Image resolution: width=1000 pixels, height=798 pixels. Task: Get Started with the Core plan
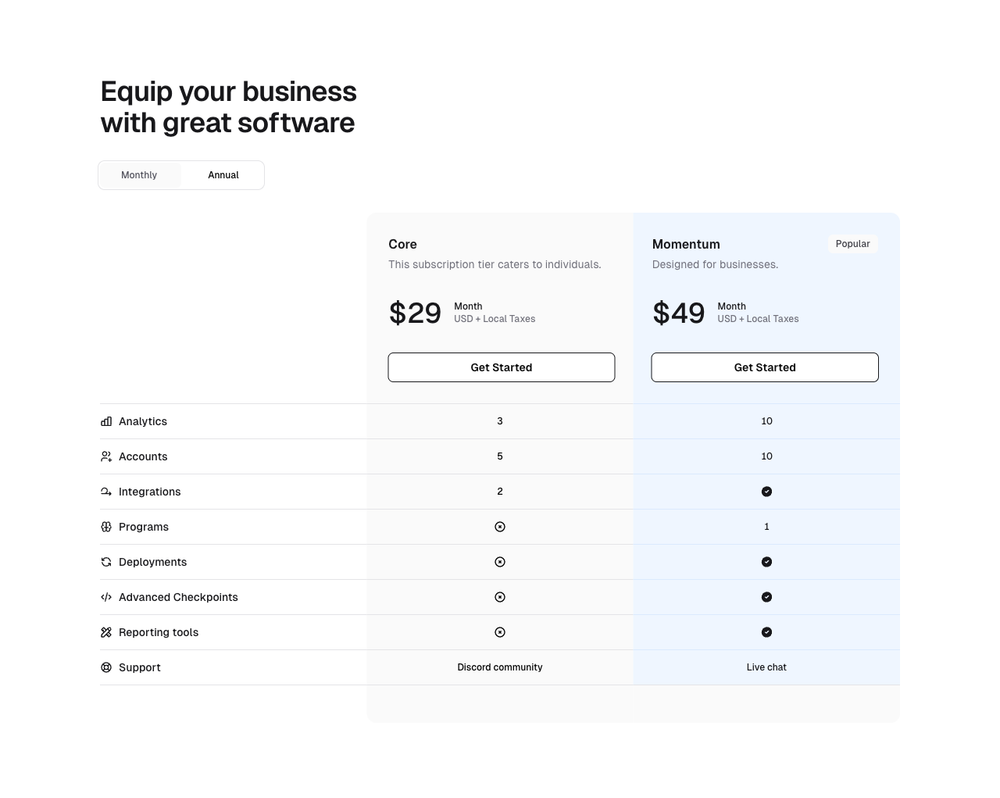point(501,367)
